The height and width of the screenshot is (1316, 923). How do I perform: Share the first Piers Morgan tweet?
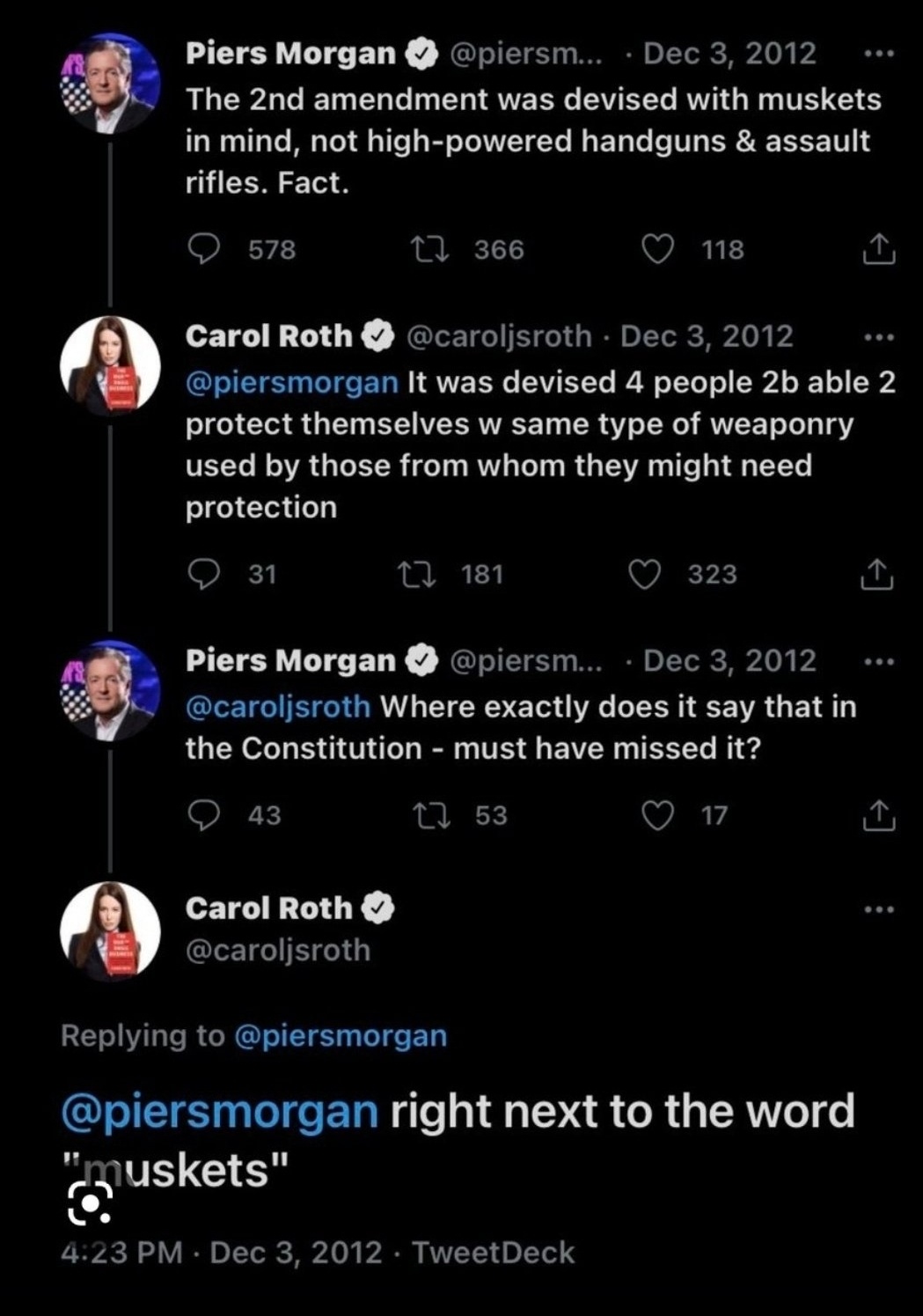pyautogui.click(x=877, y=249)
